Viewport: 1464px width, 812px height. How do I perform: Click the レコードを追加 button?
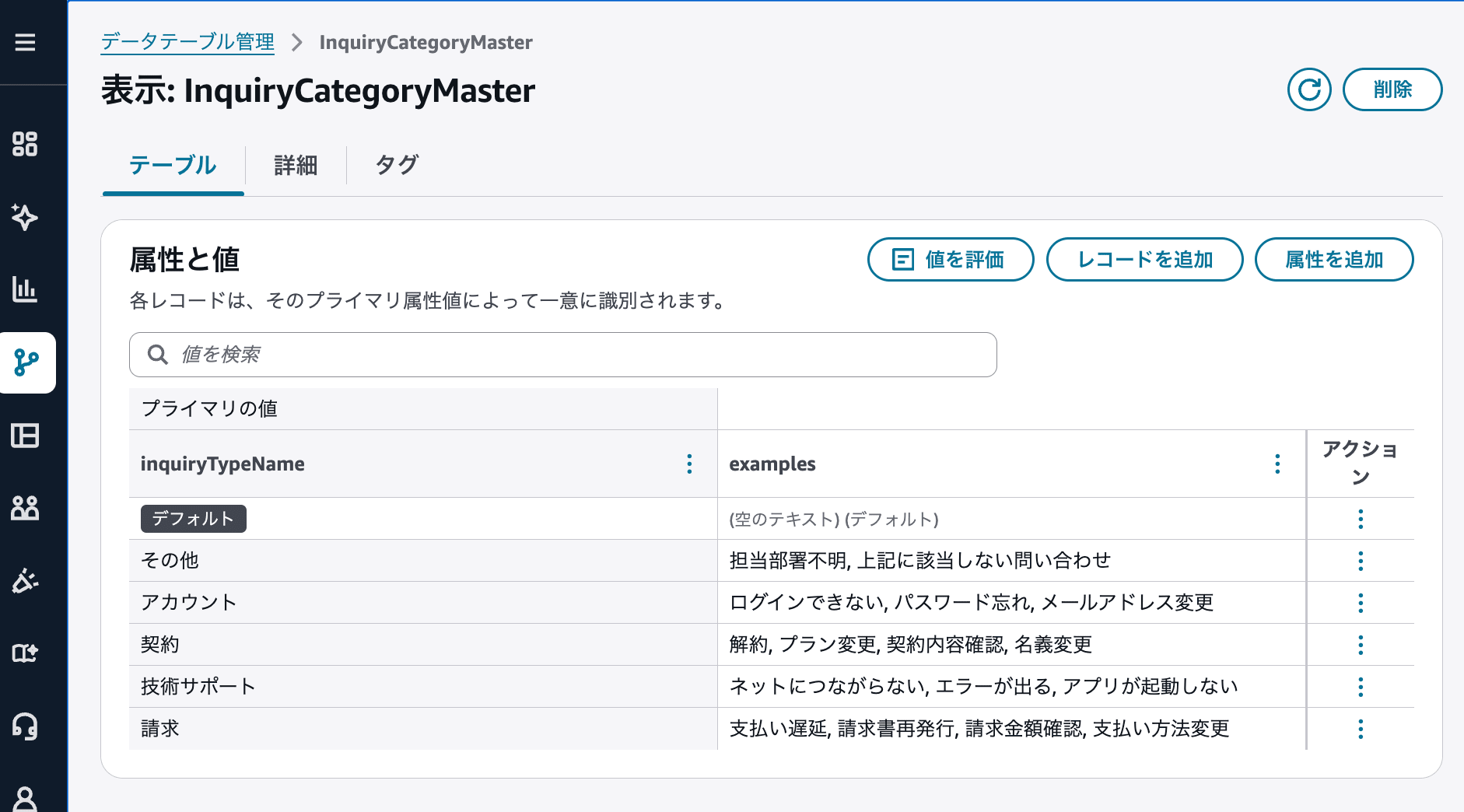click(x=1145, y=260)
